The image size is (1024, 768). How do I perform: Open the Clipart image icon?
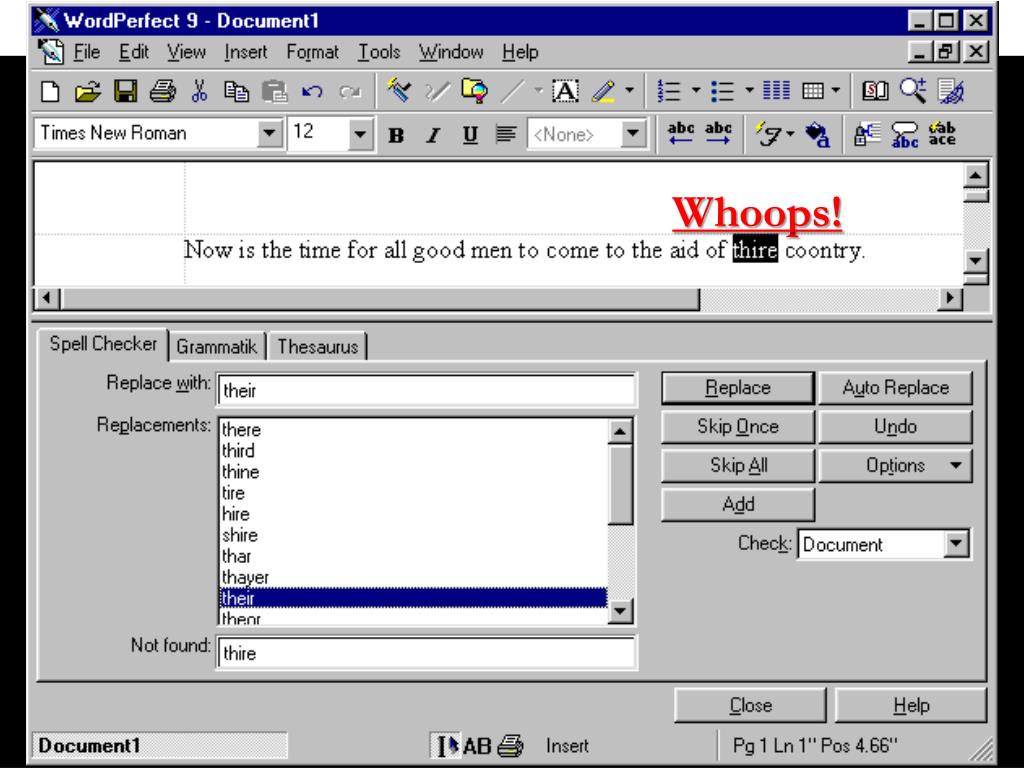click(474, 90)
